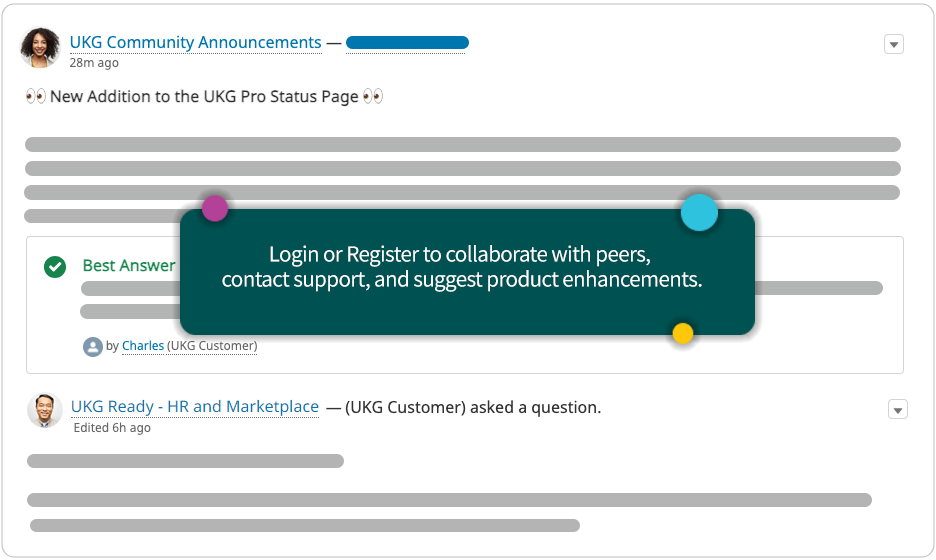Click the gray user icon beside Charles
This screenshot has width=936, height=560.
(93, 346)
